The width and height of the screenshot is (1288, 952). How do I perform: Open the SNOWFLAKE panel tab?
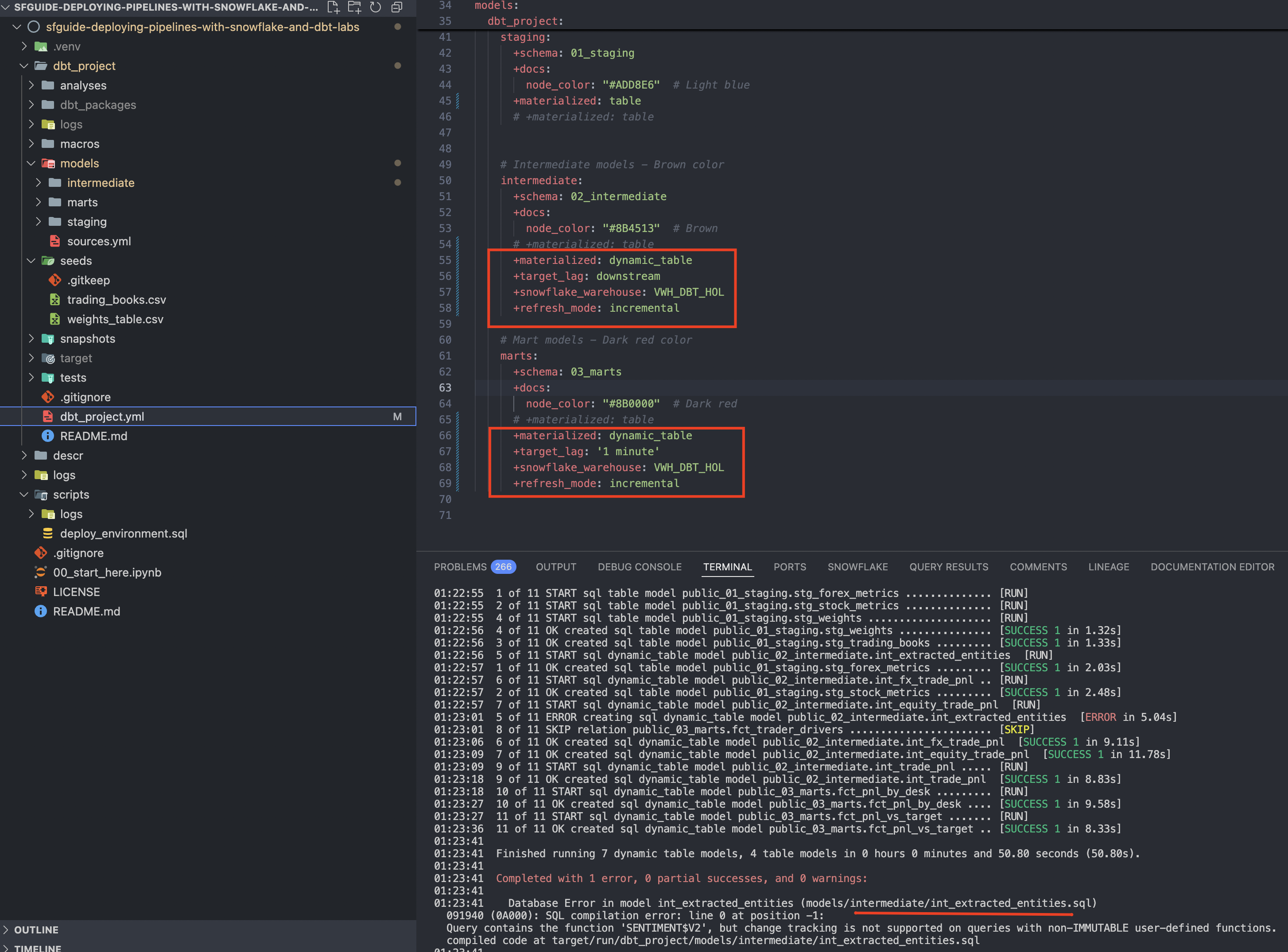(857, 567)
